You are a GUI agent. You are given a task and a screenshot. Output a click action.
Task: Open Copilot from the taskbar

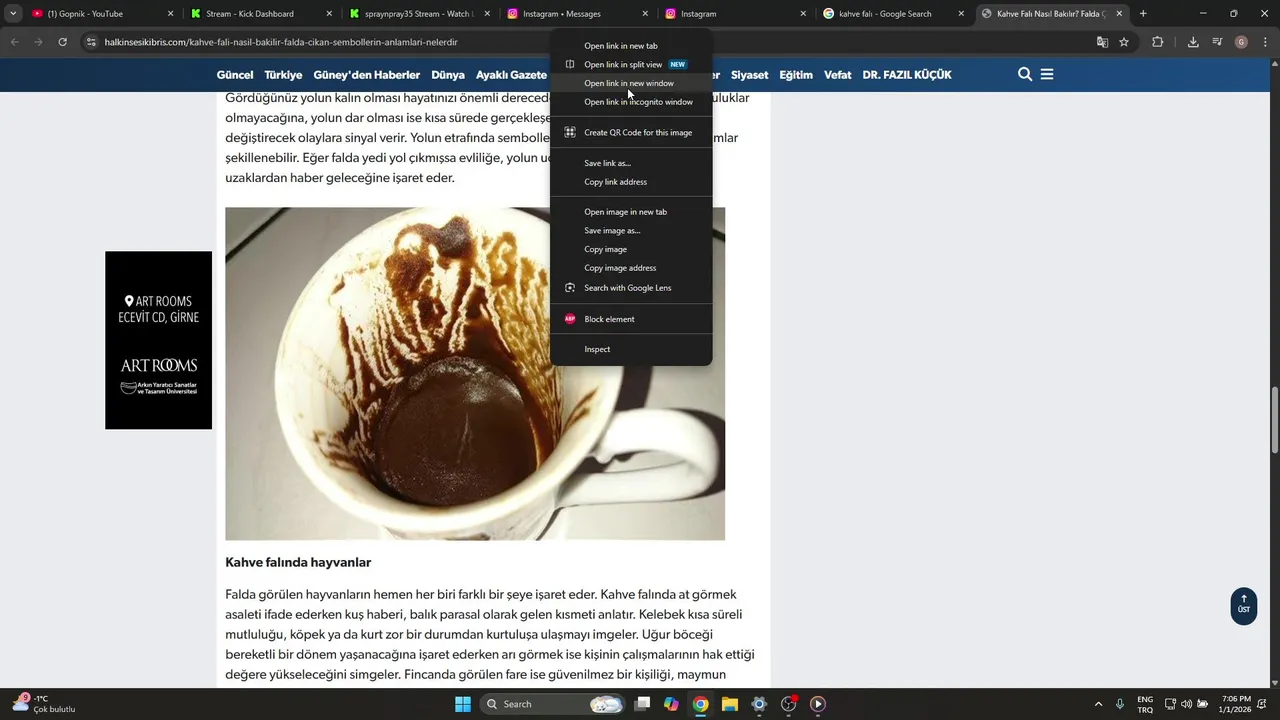[671, 704]
